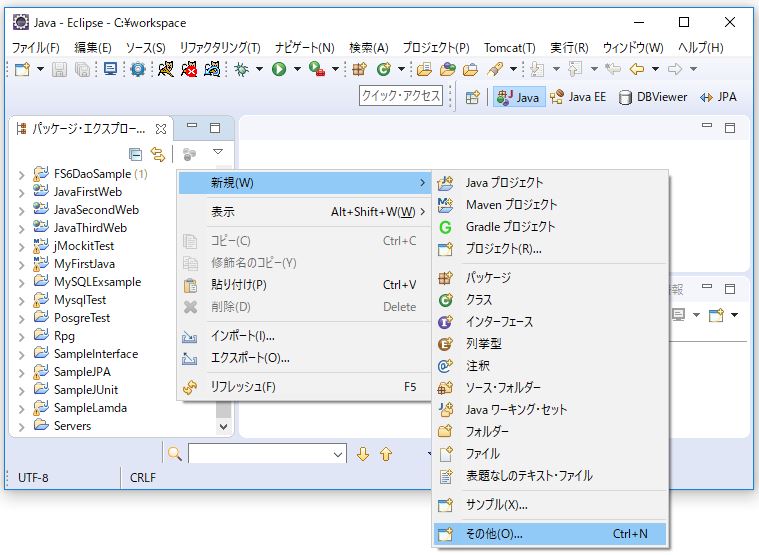759x555 pixels.
Task: Open the Package Explorer view menu triangle
Action: [218, 152]
